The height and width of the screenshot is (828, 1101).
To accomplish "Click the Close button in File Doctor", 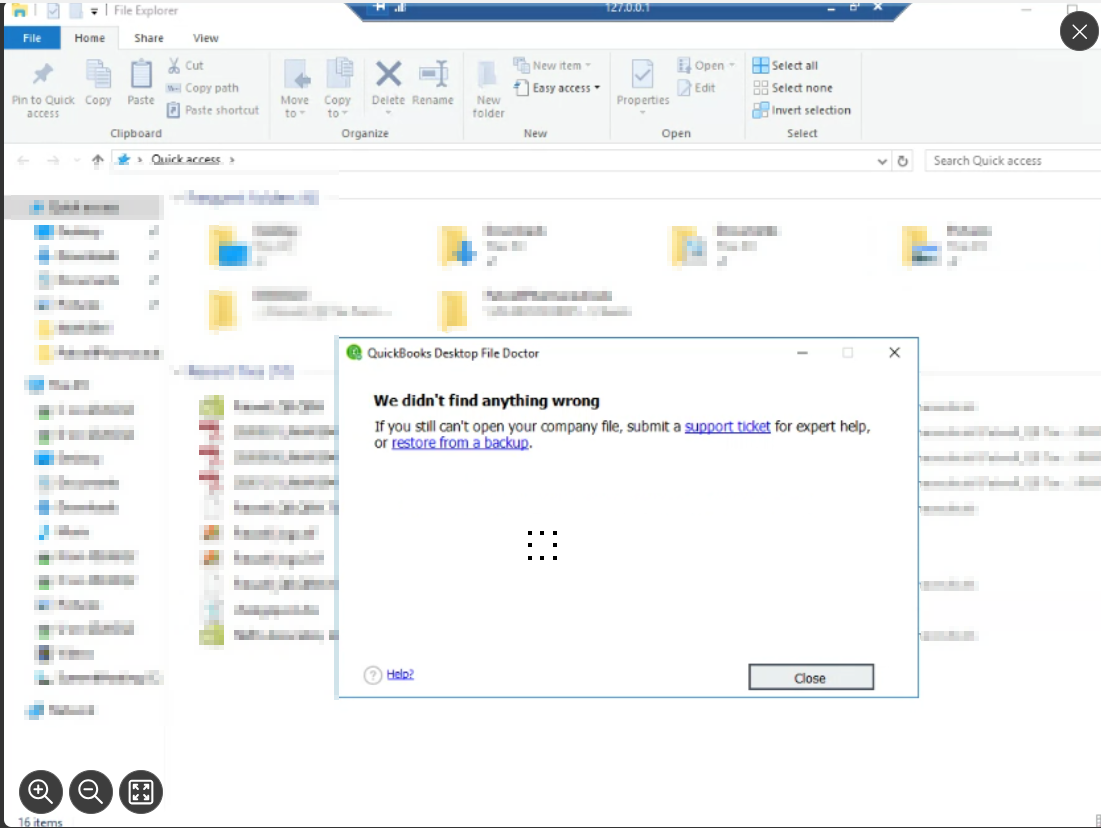I will tap(811, 677).
